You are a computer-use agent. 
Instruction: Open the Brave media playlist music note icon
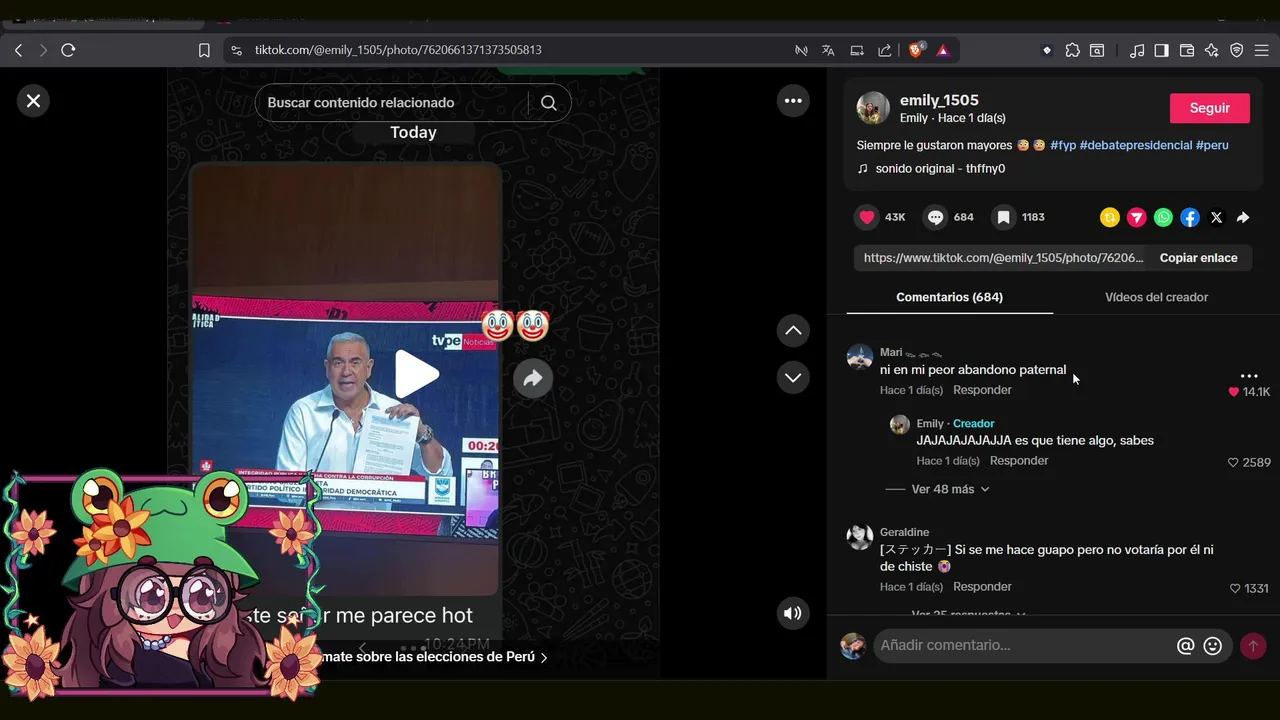[1137, 50]
